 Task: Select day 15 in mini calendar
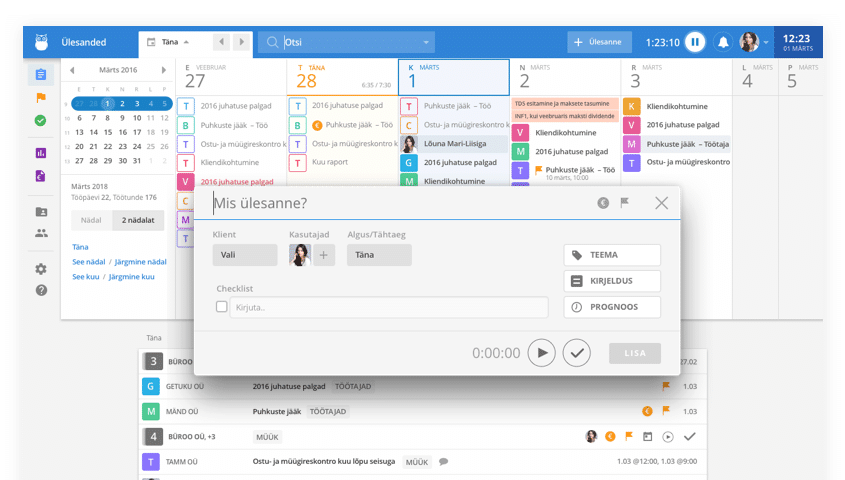tap(108, 132)
